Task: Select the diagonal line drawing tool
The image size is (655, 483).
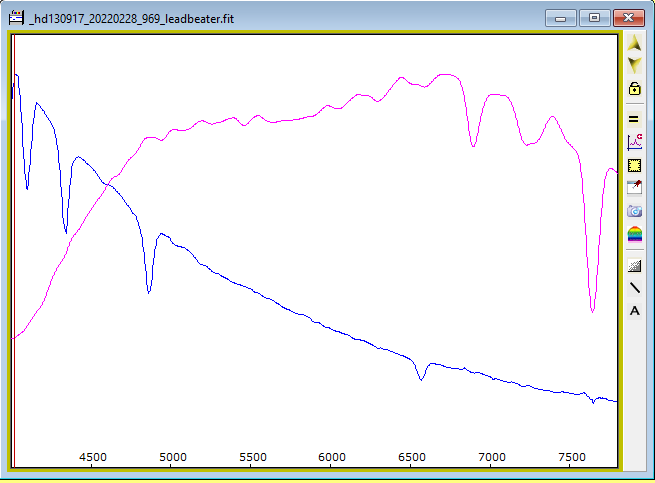Action: tap(634, 288)
